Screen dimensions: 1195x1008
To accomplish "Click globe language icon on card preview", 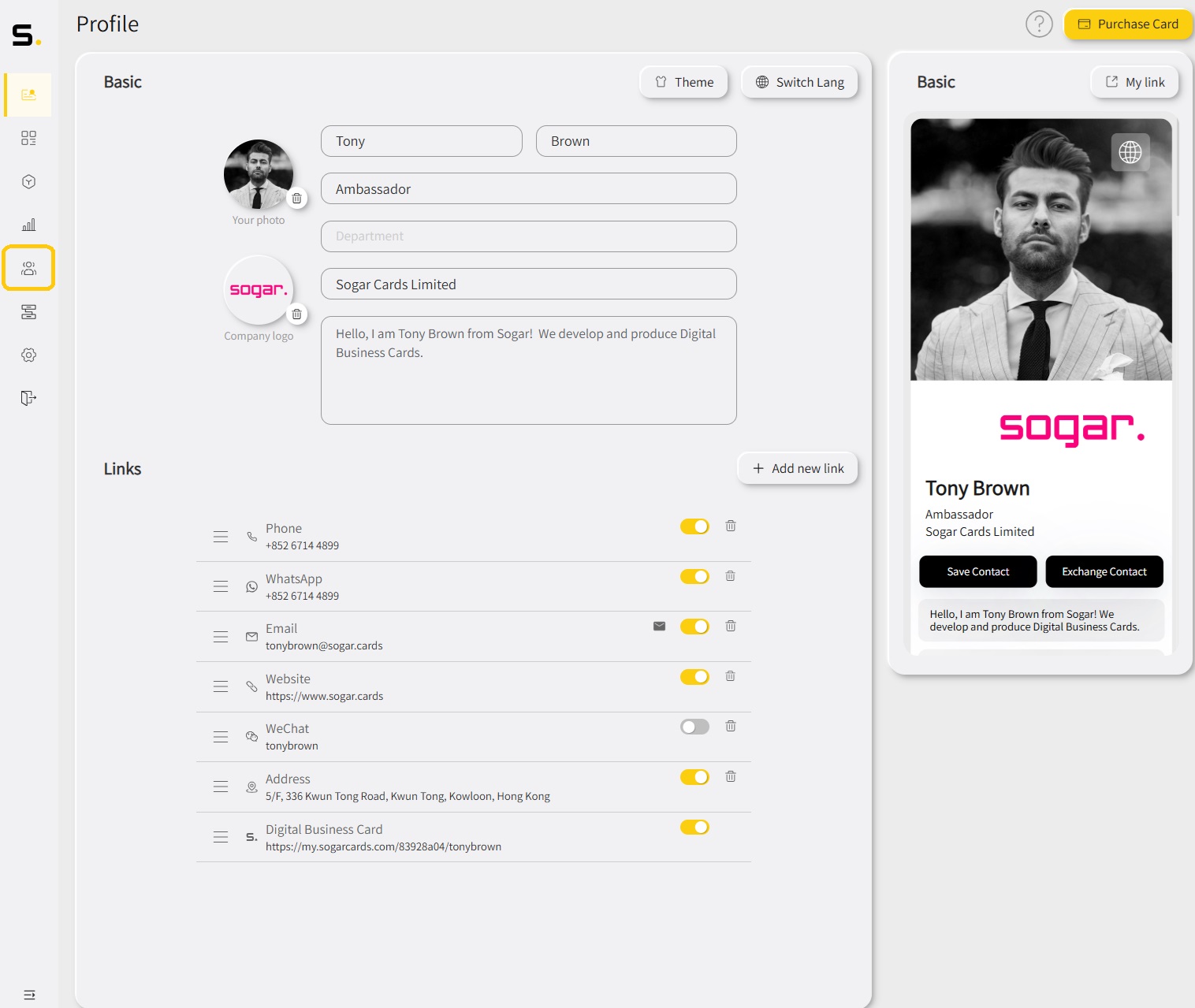I will [1130, 152].
